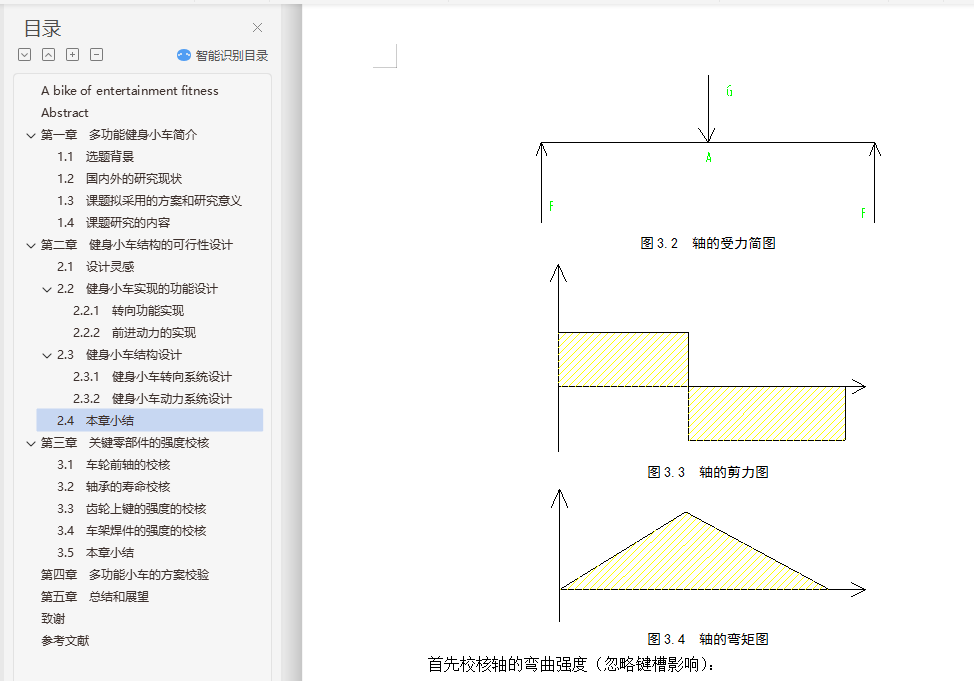Jump to the Abstract entry
The image size is (974, 681).
[x=65, y=112]
